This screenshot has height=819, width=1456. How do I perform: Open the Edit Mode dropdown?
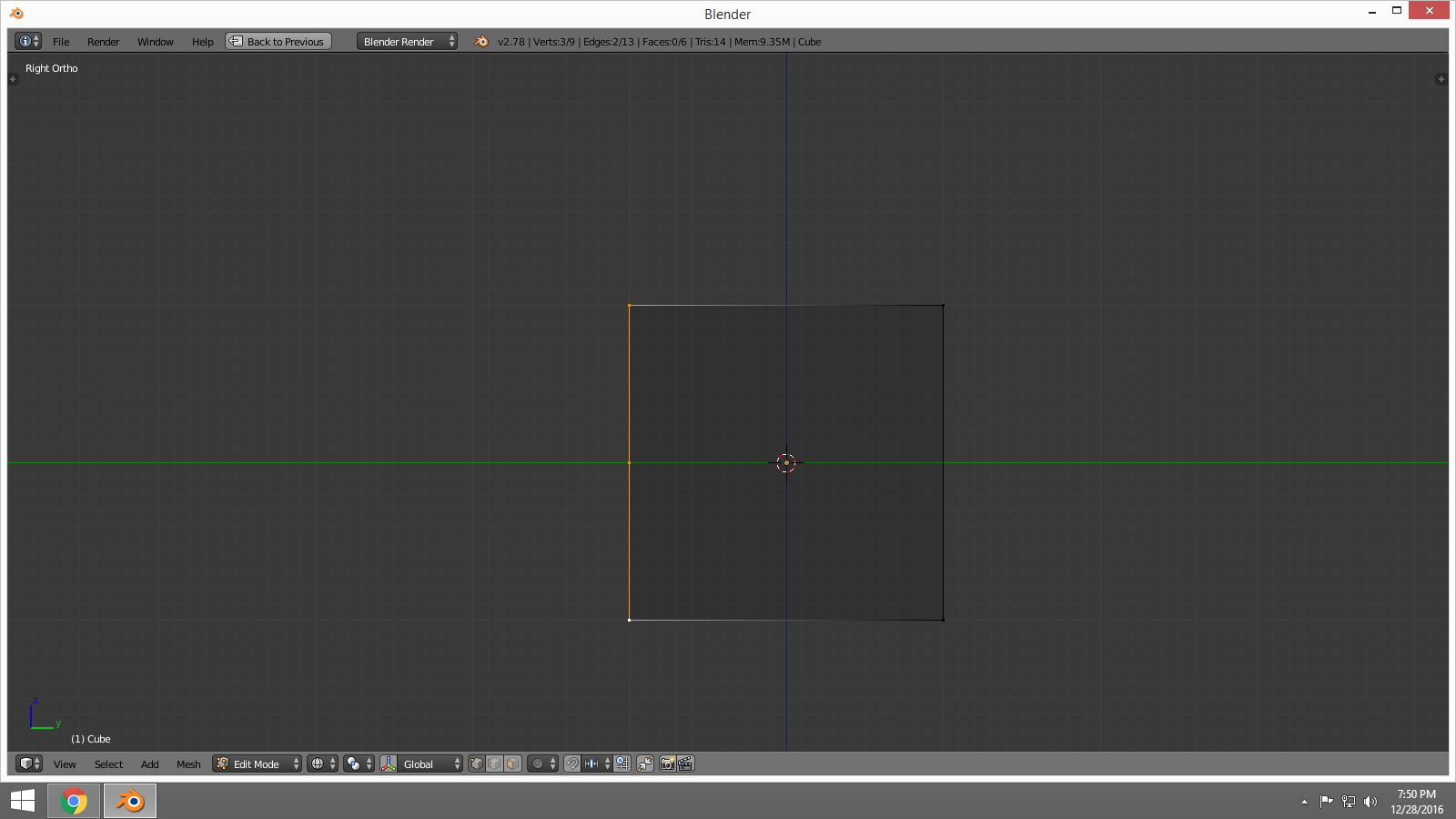coord(257,763)
